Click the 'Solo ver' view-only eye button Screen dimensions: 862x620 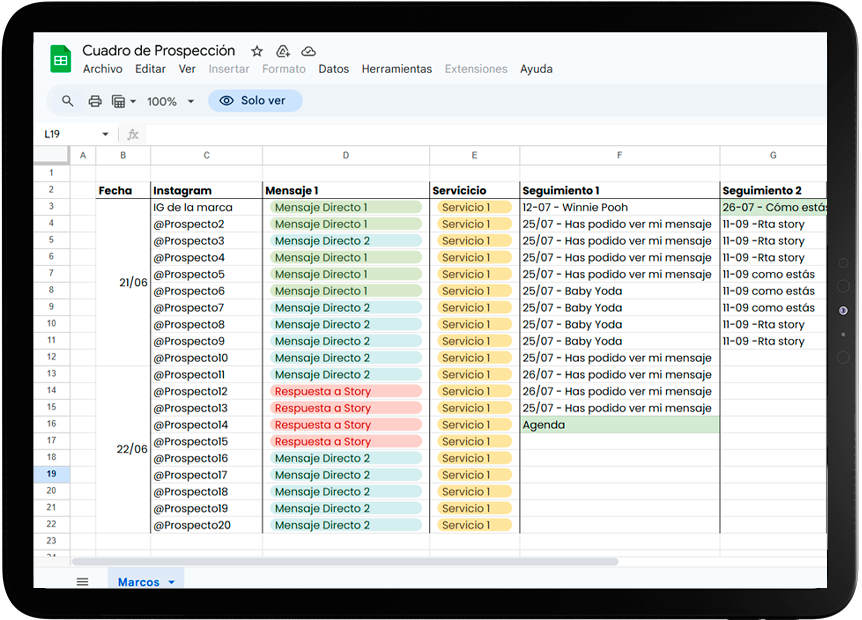tap(254, 101)
